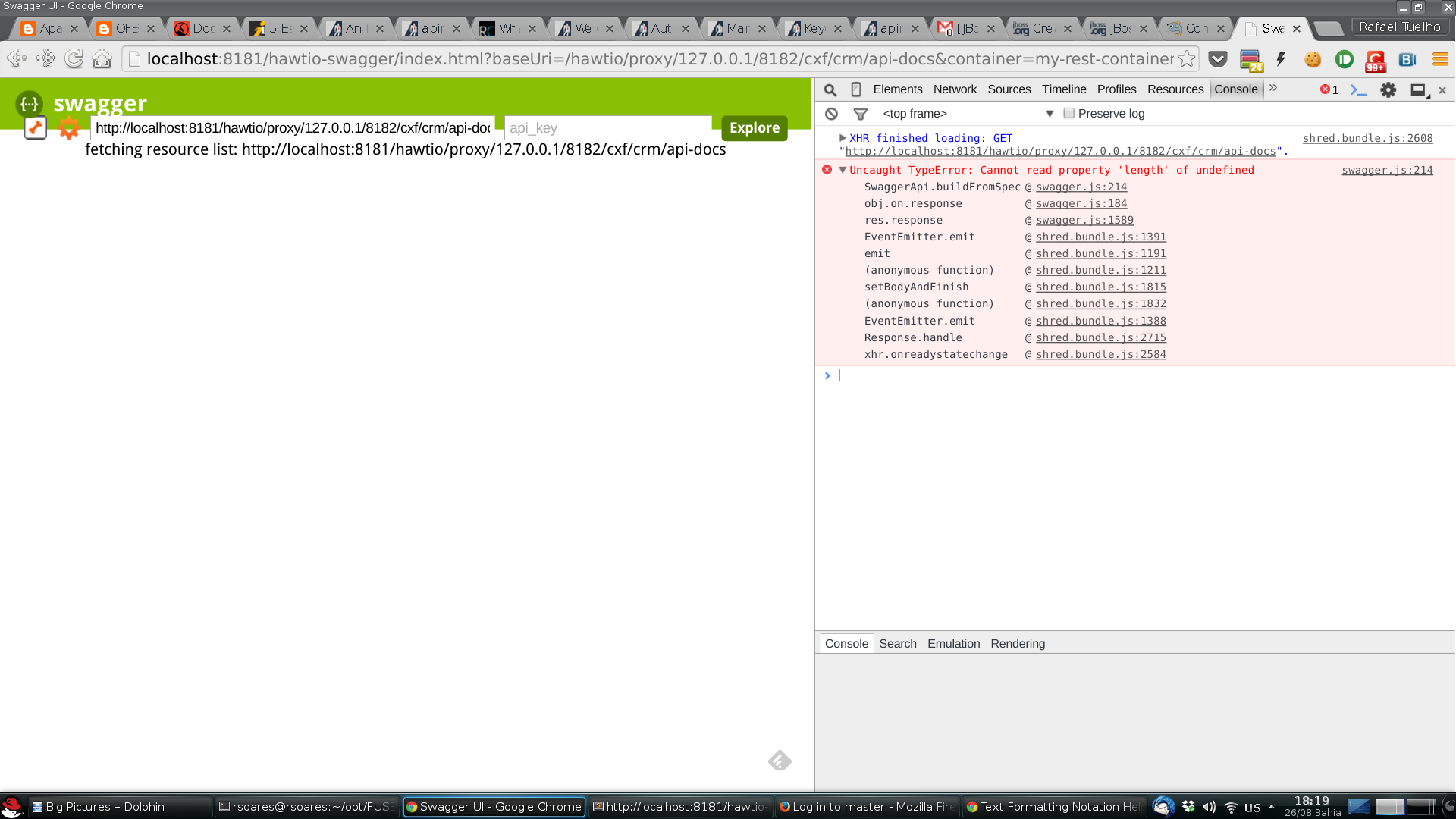Image resolution: width=1456 pixels, height=819 pixels.
Task: Click the Chrome home button
Action: (x=102, y=58)
